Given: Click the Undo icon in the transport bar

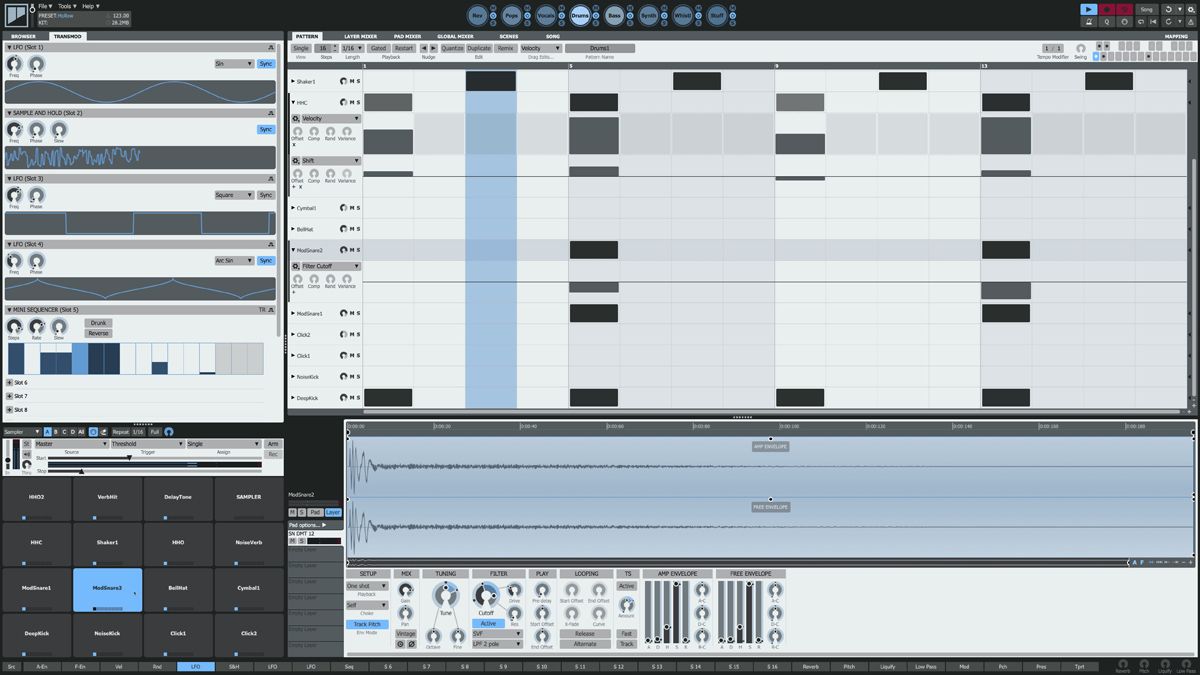Looking at the screenshot, I should (x=1141, y=22).
